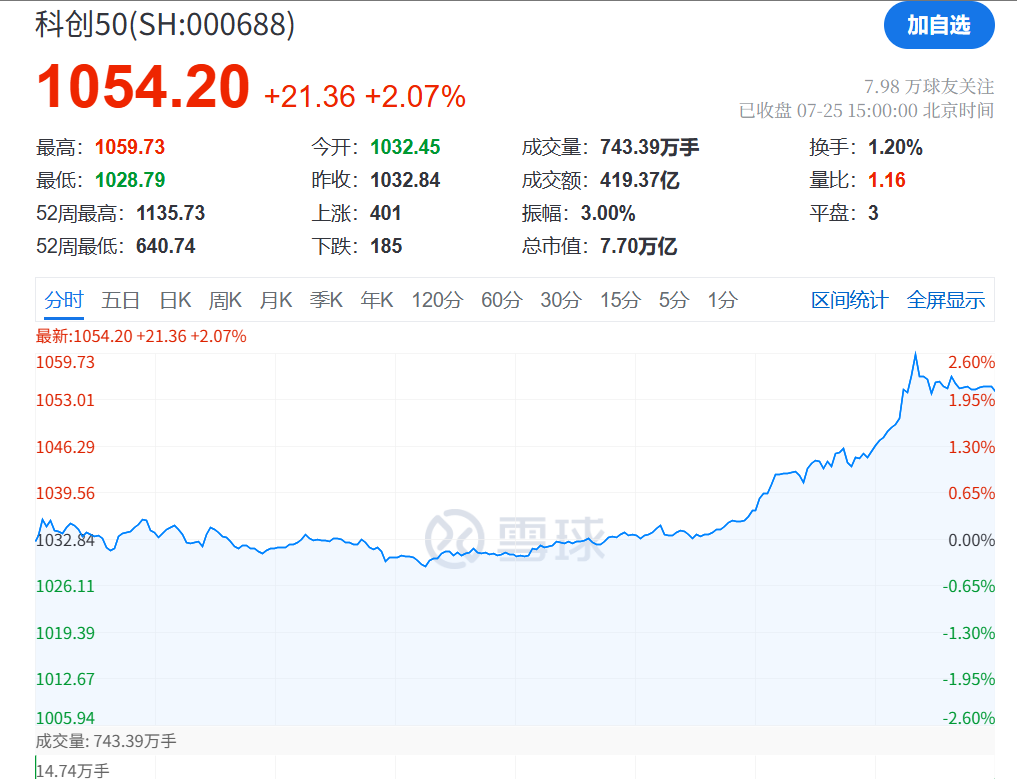Switch to the 5分 interval
This screenshot has height=779, width=1017.
click(674, 300)
